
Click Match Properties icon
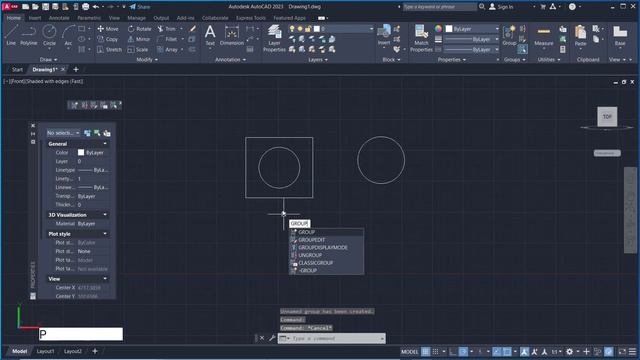(421, 38)
